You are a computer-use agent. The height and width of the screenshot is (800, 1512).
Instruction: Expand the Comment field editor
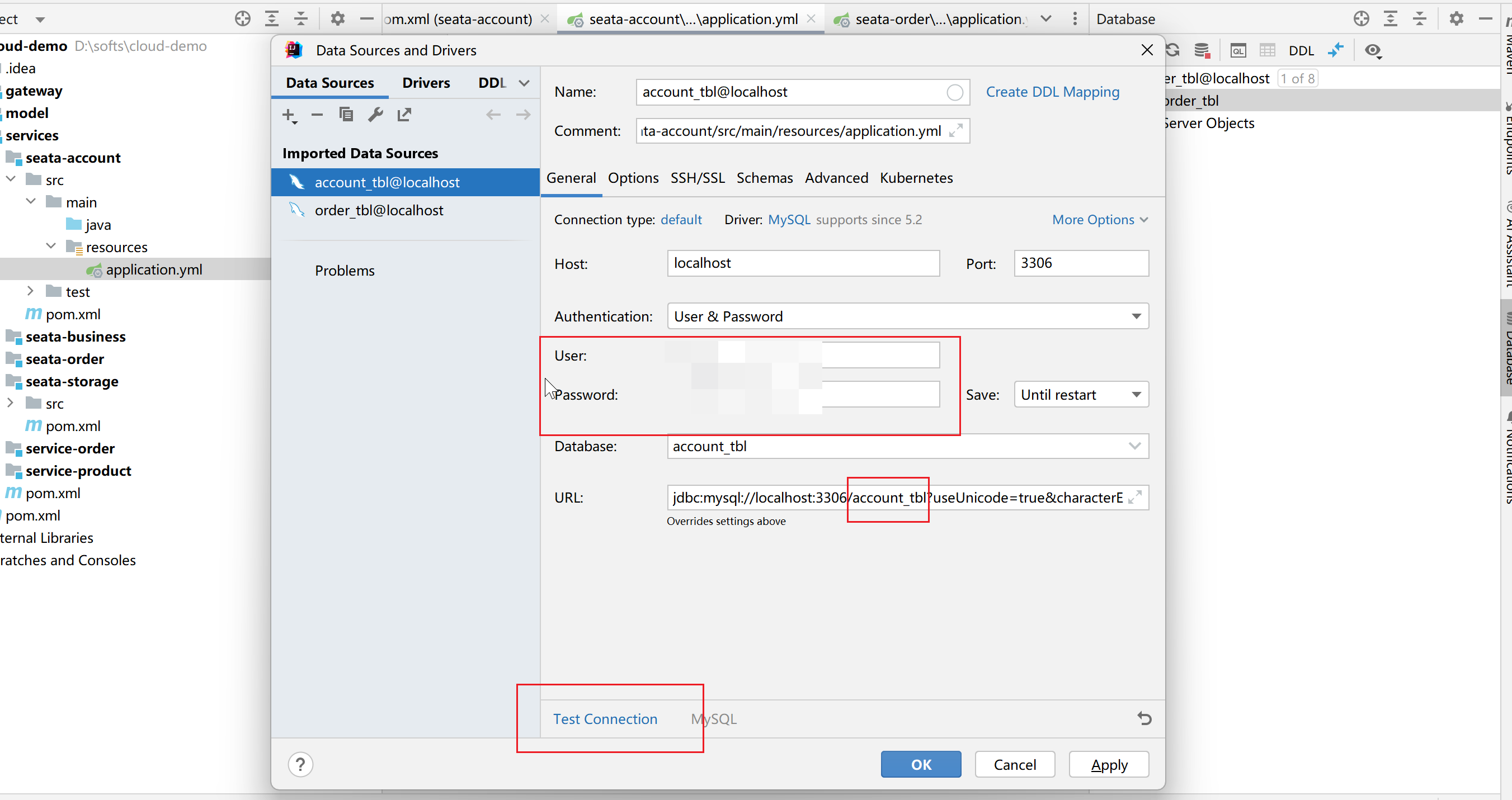click(x=955, y=131)
